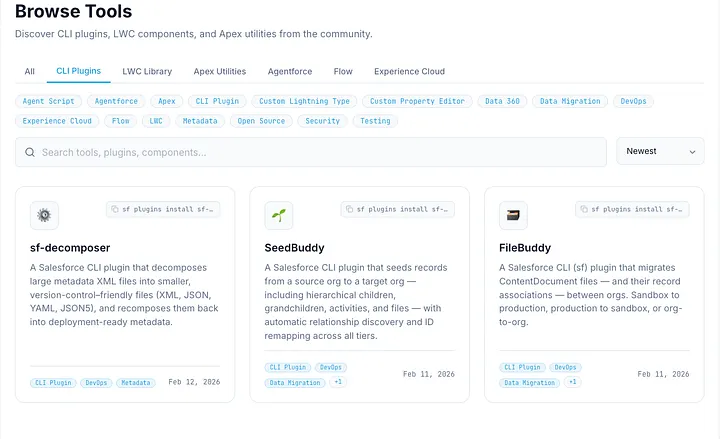The image size is (720, 439).
Task: Click DevOps tag on FileBuddy card
Action: point(565,367)
